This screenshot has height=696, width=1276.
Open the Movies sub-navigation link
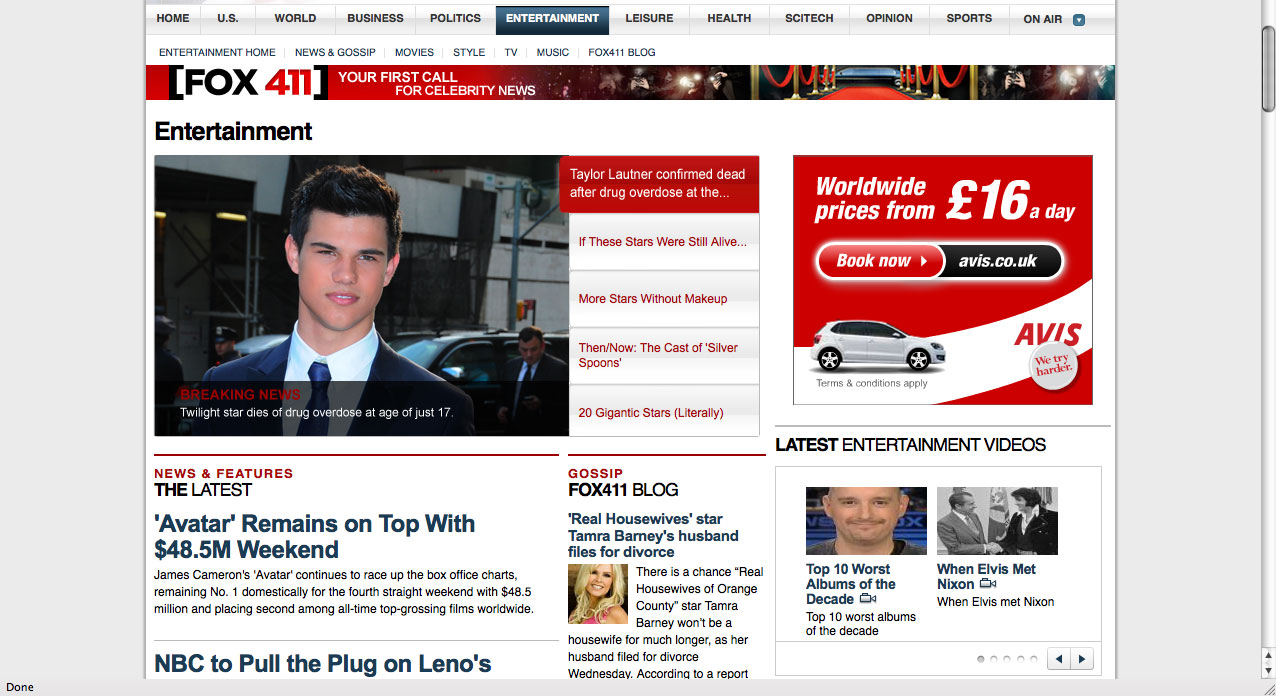(414, 52)
